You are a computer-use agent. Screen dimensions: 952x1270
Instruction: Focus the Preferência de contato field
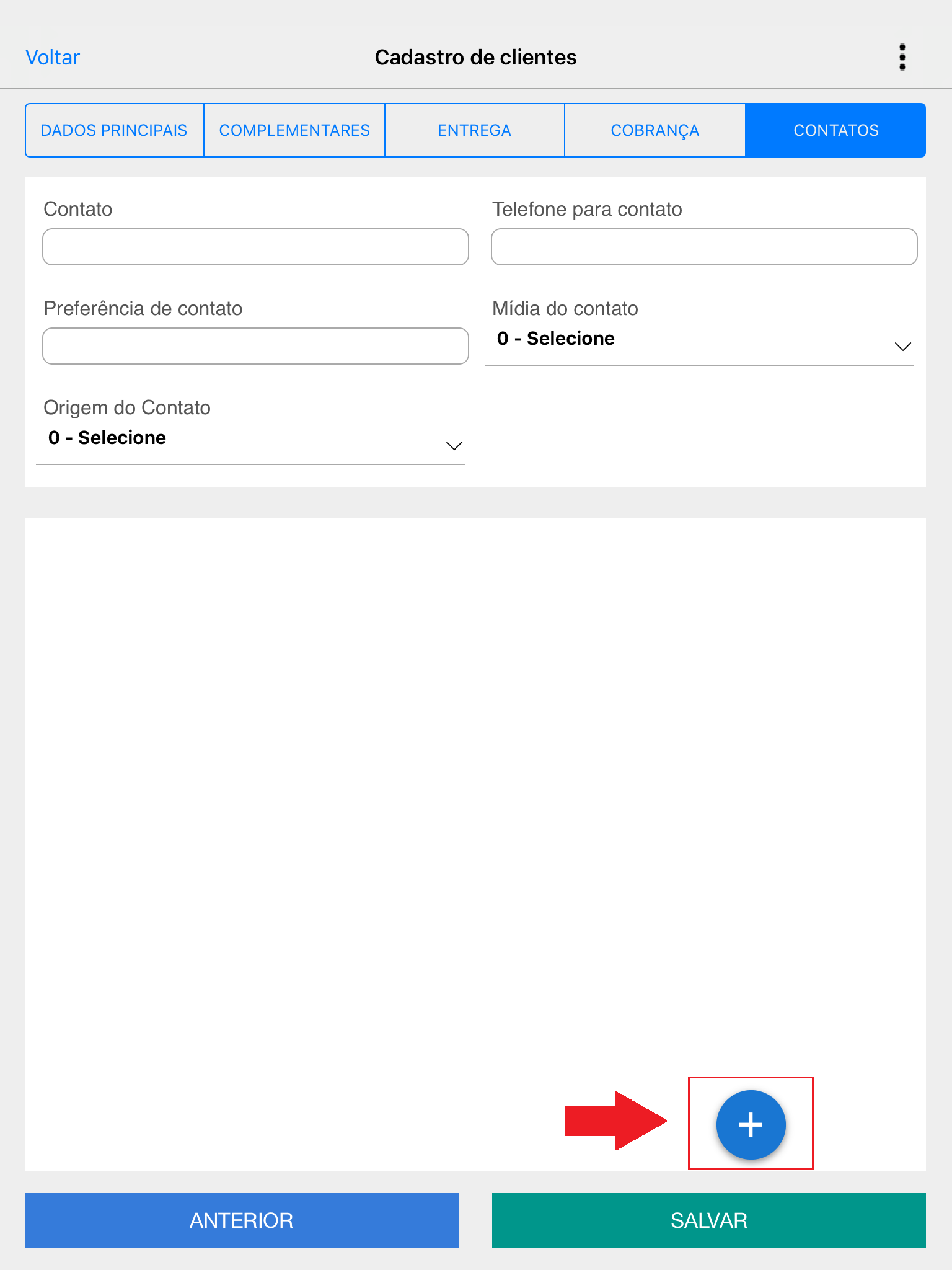click(x=255, y=346)
